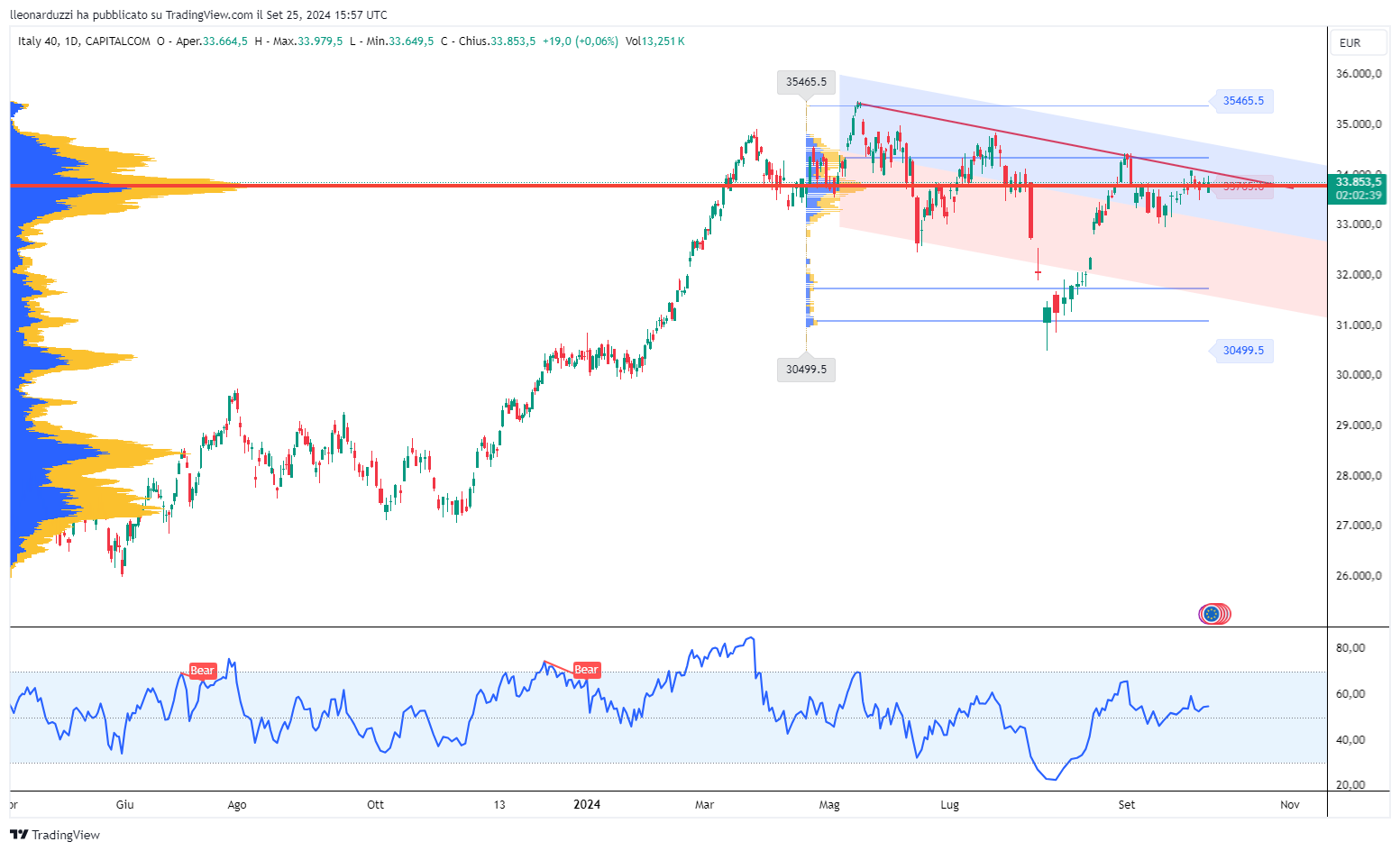
Task: Click the 13 date label on time axis
Action: (499, 805)
